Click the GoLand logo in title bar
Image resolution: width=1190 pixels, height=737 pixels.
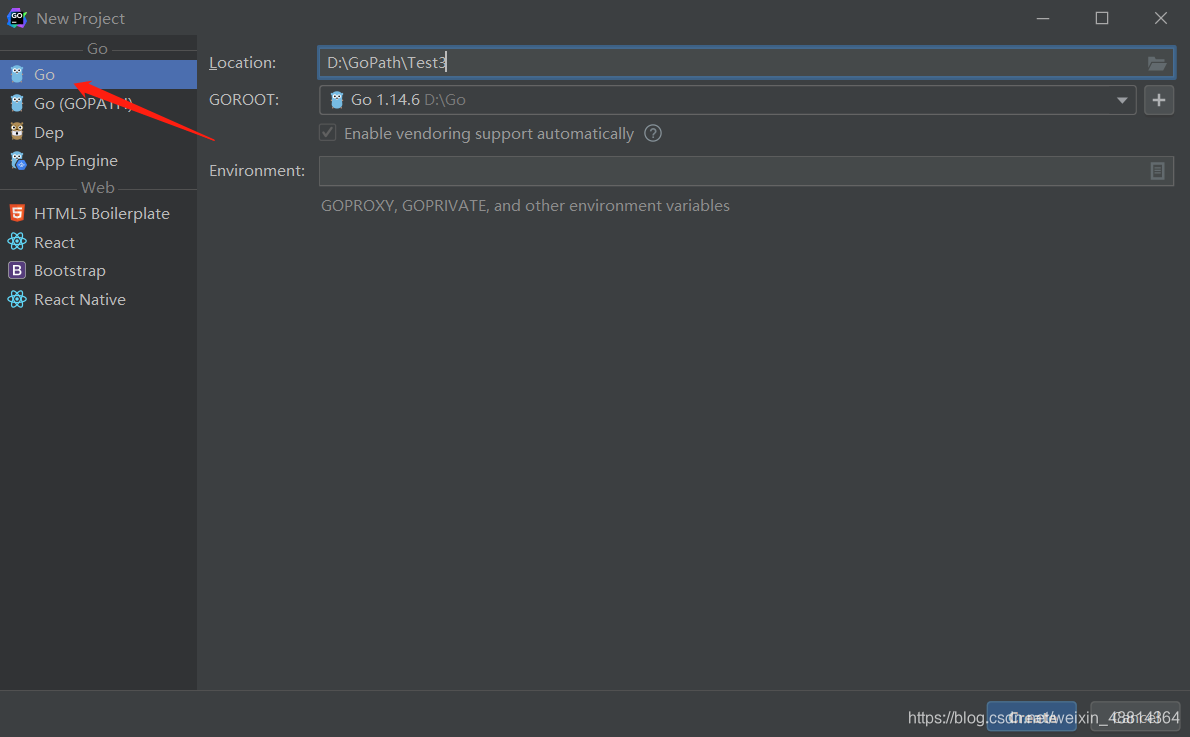[x=17, y=17]
